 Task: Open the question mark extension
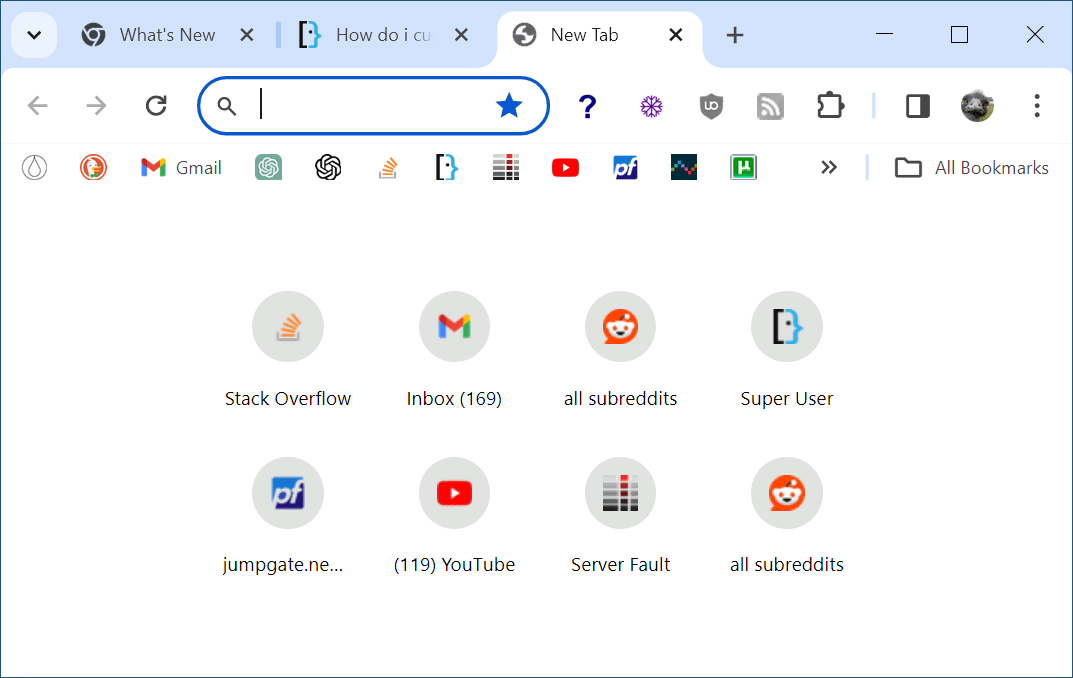click(x=587, y=106)
